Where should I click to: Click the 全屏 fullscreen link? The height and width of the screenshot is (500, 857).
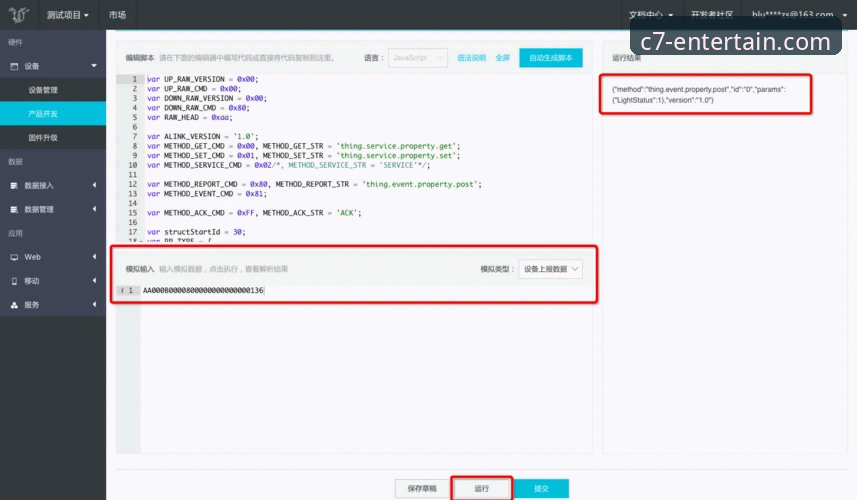pos(502,58)
